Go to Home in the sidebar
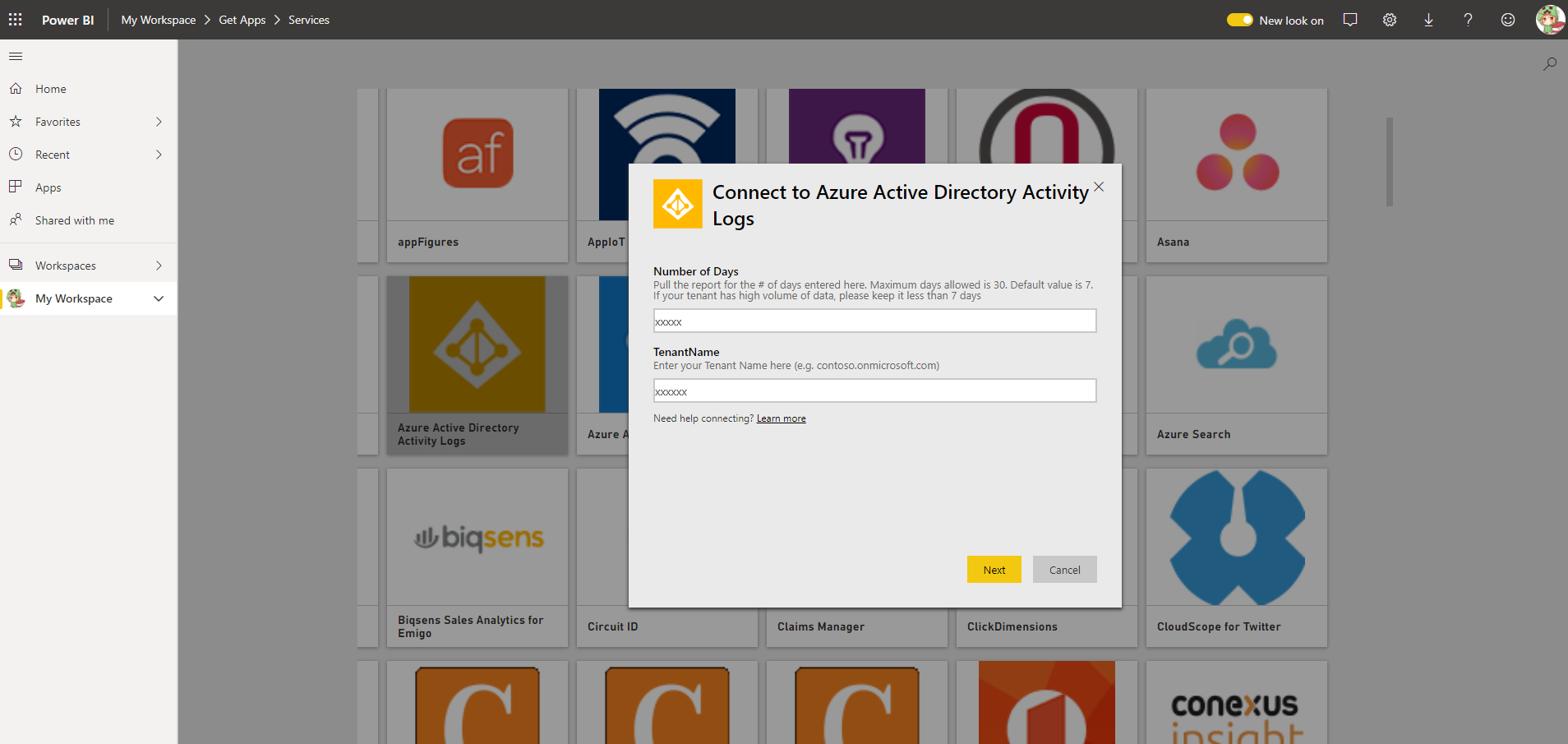The height and width of the screenshot is (744, 1568). (89, 89)
